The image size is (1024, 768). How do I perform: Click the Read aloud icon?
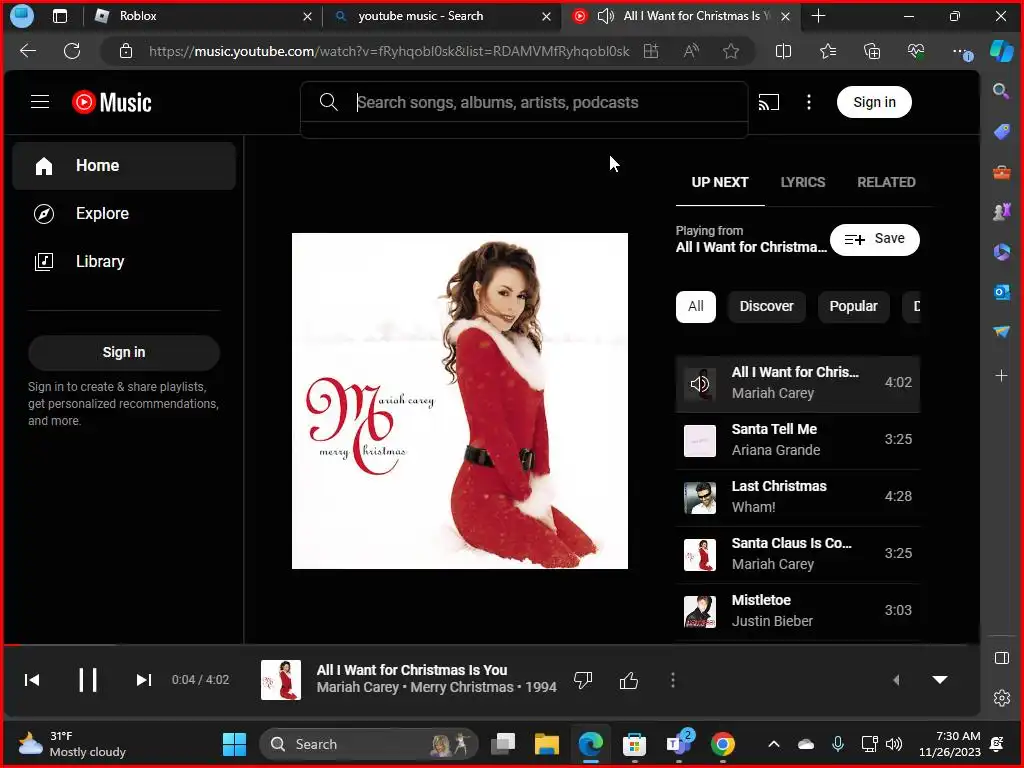click(691, 51)
